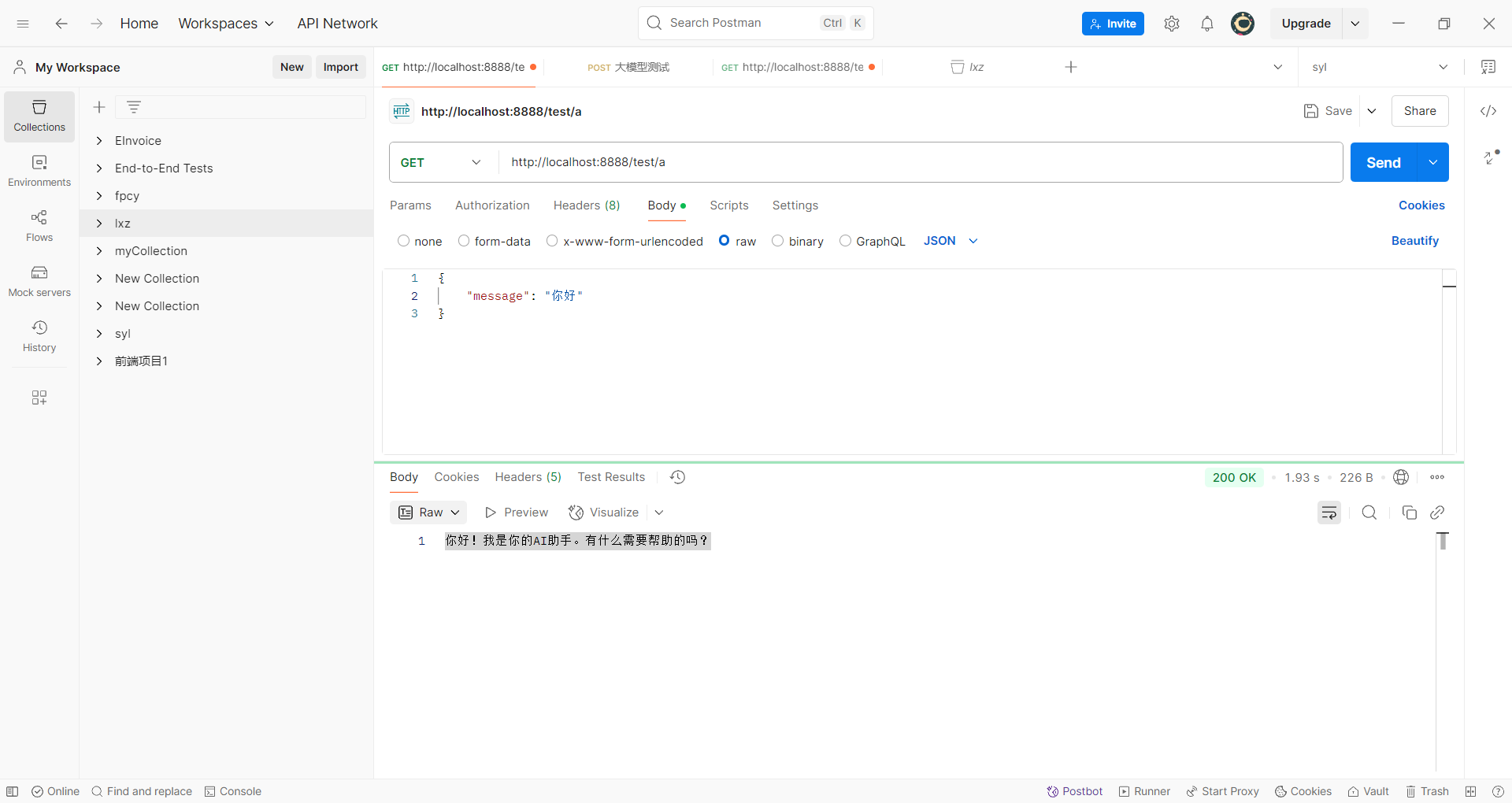Viewport: 1512px width, 803px height.
Task: Open the notifications bell
Action: [x=1207, y=24]
